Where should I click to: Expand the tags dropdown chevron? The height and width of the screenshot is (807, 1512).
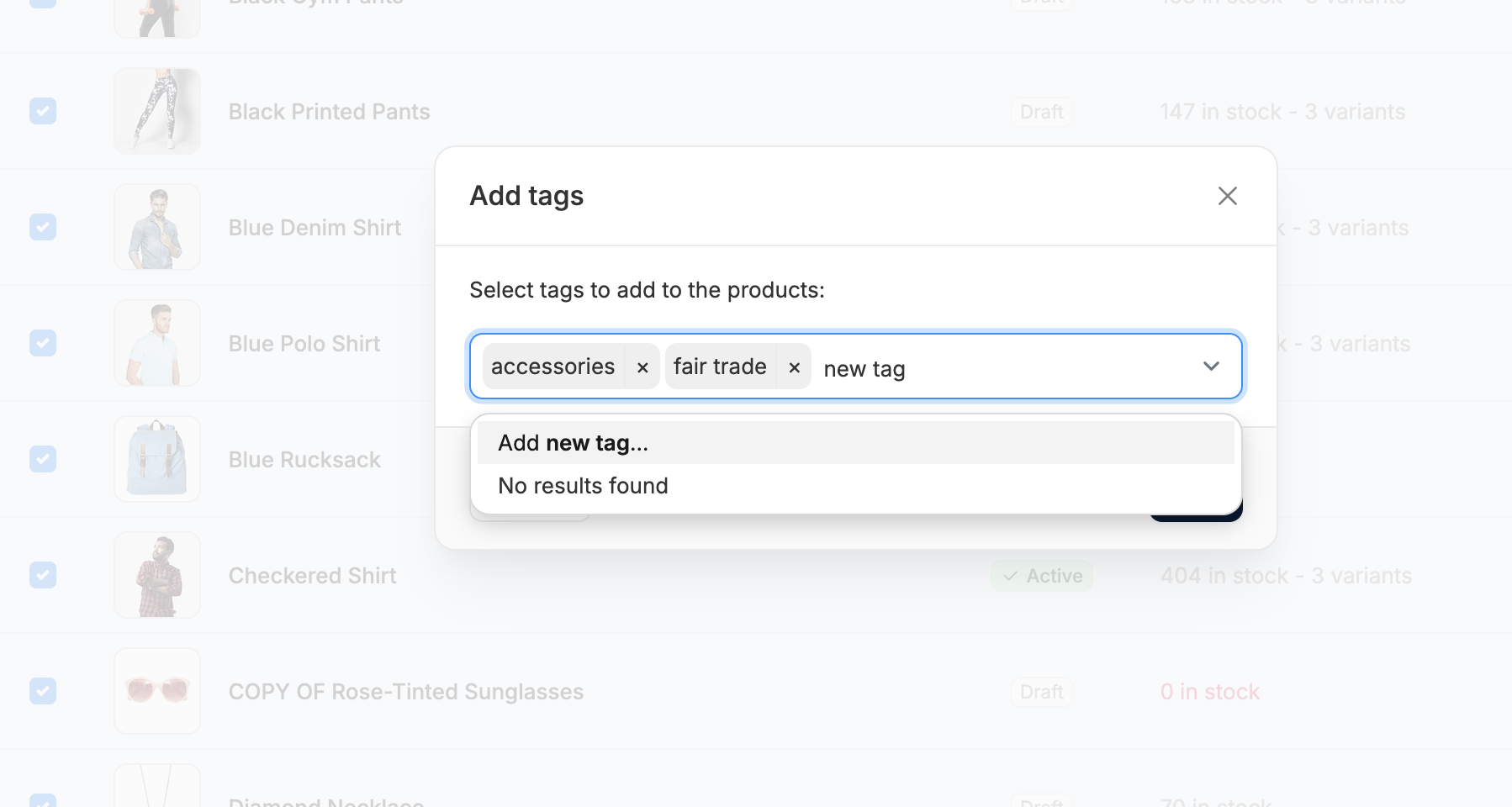pos(1211,367)
